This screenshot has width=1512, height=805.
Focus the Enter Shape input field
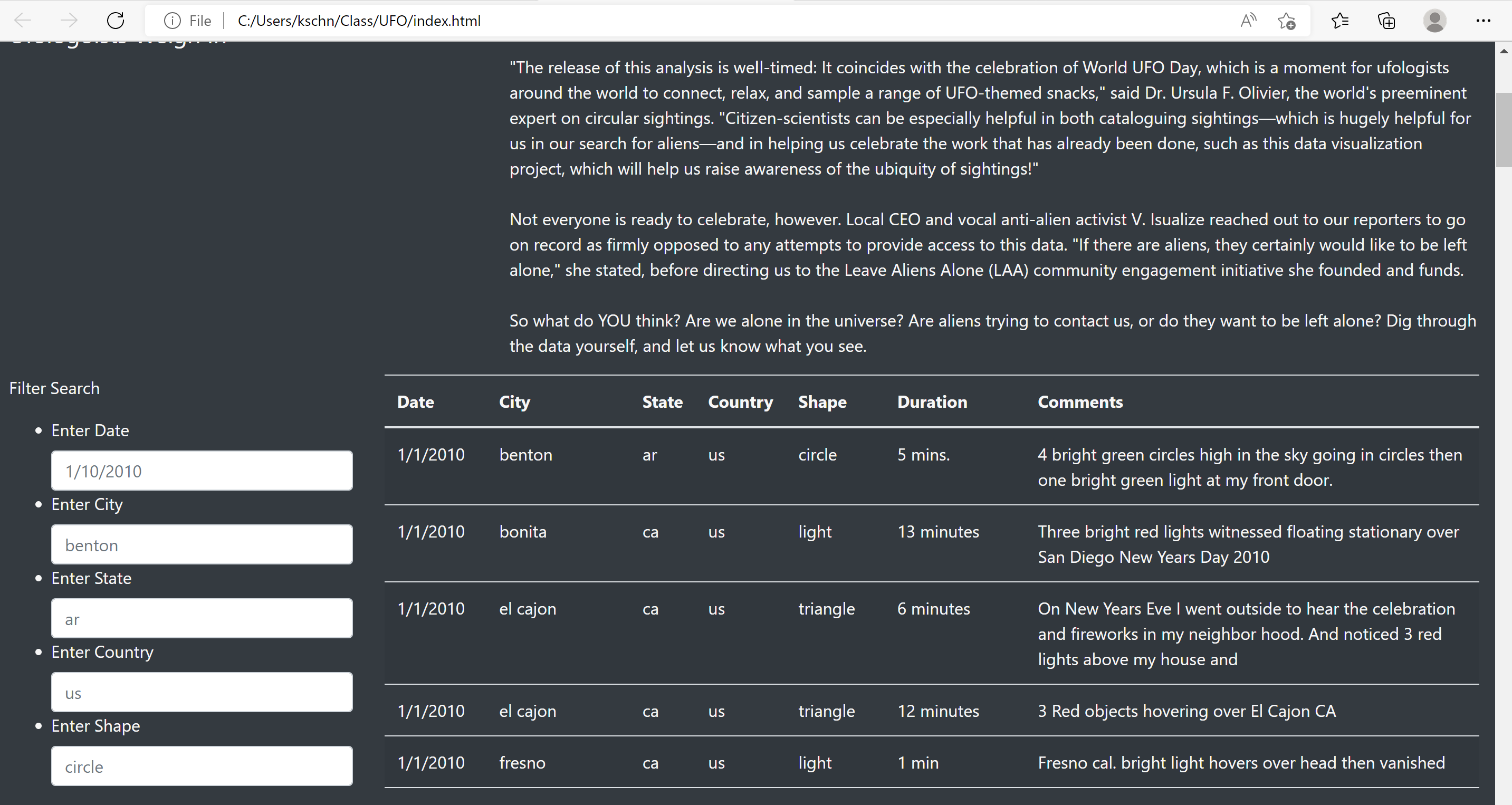point(202,766)
